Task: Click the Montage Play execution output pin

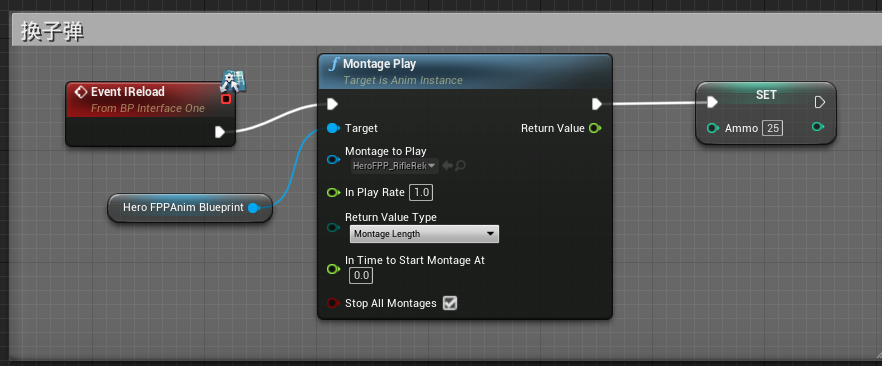Action: pyautogui.click(x=597, y=104)
